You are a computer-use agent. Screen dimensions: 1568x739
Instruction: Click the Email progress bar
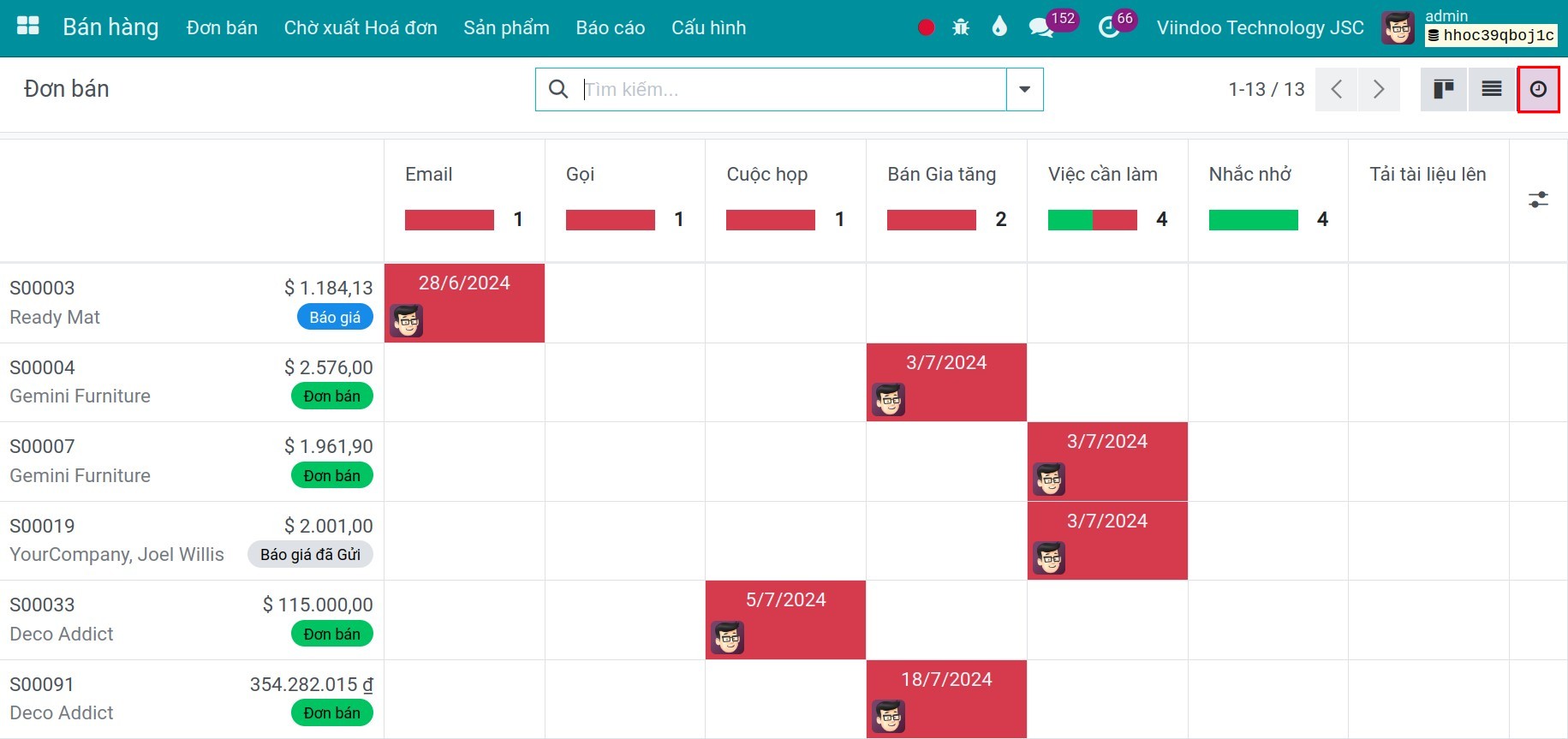pos(450,220)
